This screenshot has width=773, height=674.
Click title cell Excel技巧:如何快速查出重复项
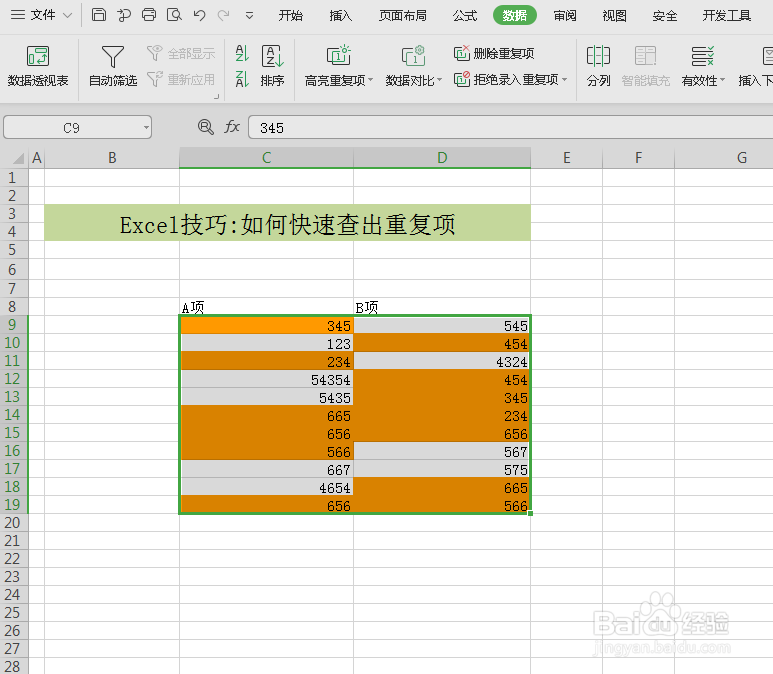point(287,223)
